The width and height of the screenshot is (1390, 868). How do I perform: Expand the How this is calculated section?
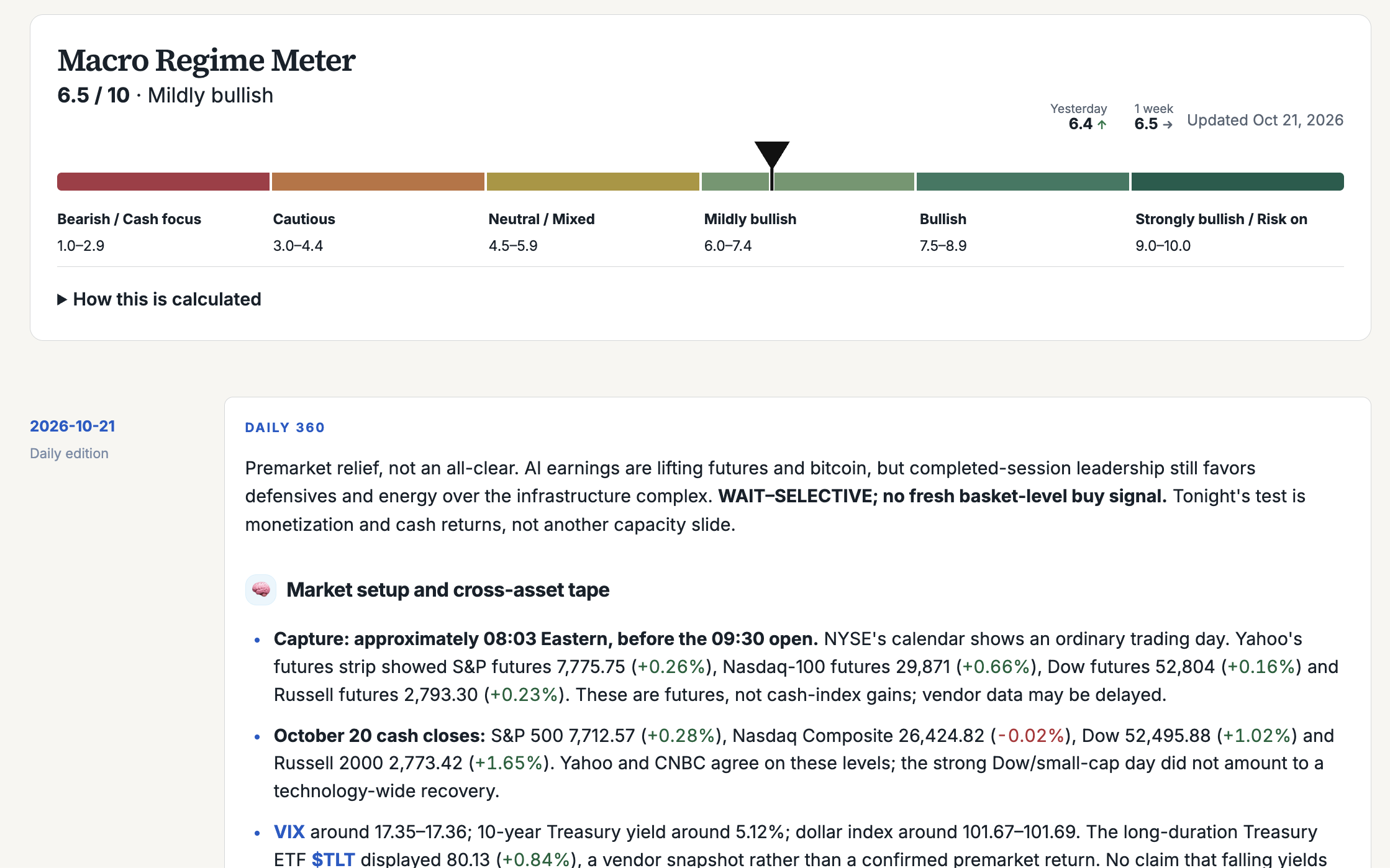[159, 299]
